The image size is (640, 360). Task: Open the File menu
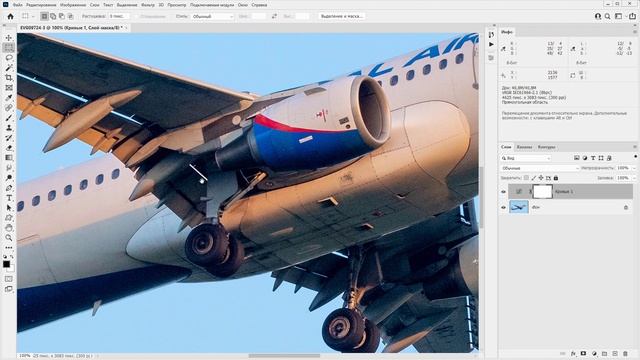point(18,5)
